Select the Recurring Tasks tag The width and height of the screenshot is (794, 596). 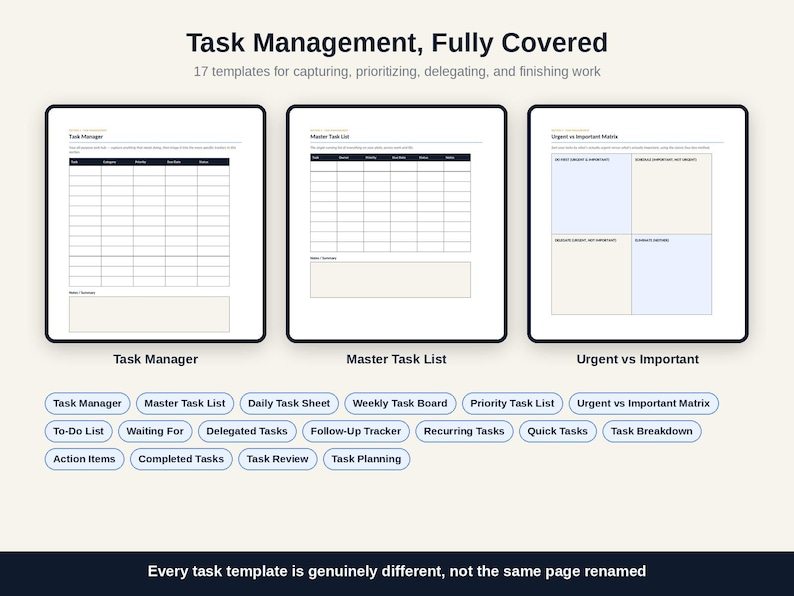click(x=464, y=431)
